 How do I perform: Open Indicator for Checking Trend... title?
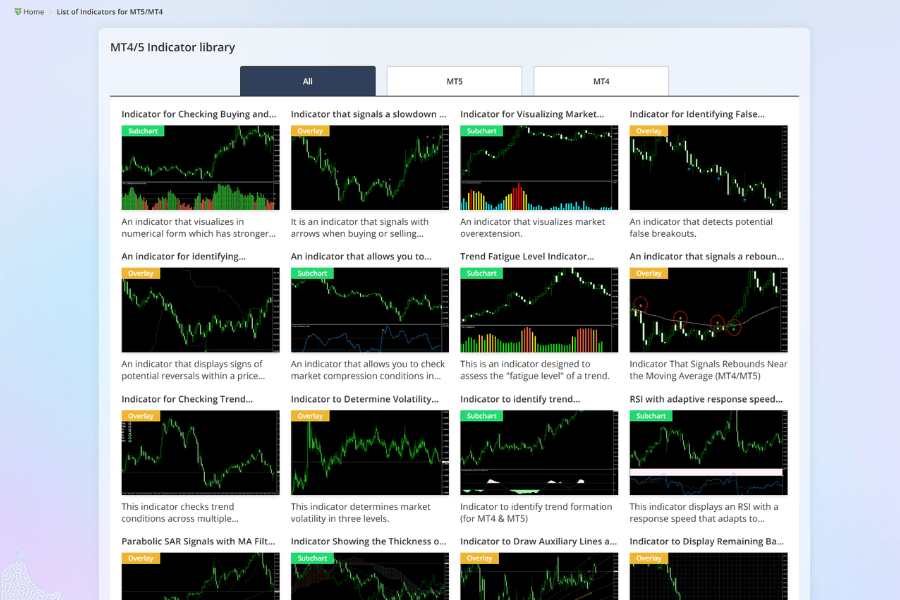point(187,399)
